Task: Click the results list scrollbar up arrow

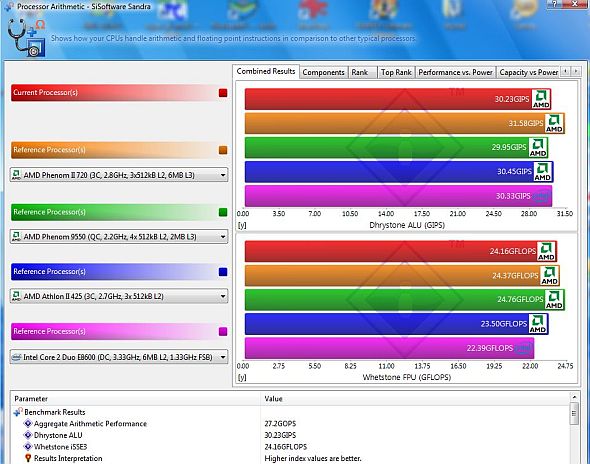Action: click(x=574, y=397)
